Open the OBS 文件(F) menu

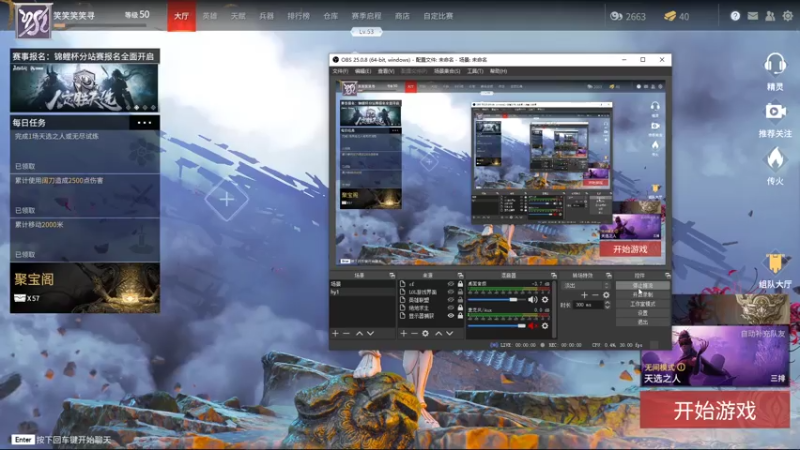point(340,71)
